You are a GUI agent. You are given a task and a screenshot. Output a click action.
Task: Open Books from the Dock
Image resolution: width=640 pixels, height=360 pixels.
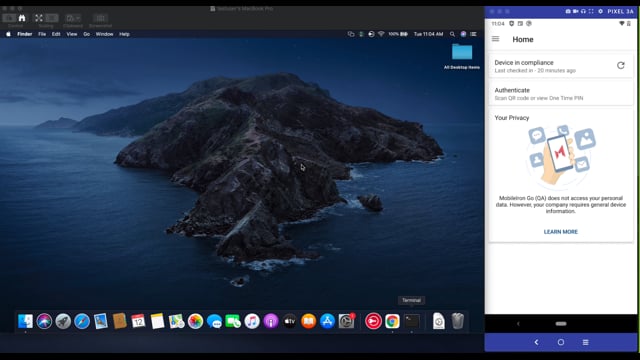click(x=309, y=321)
